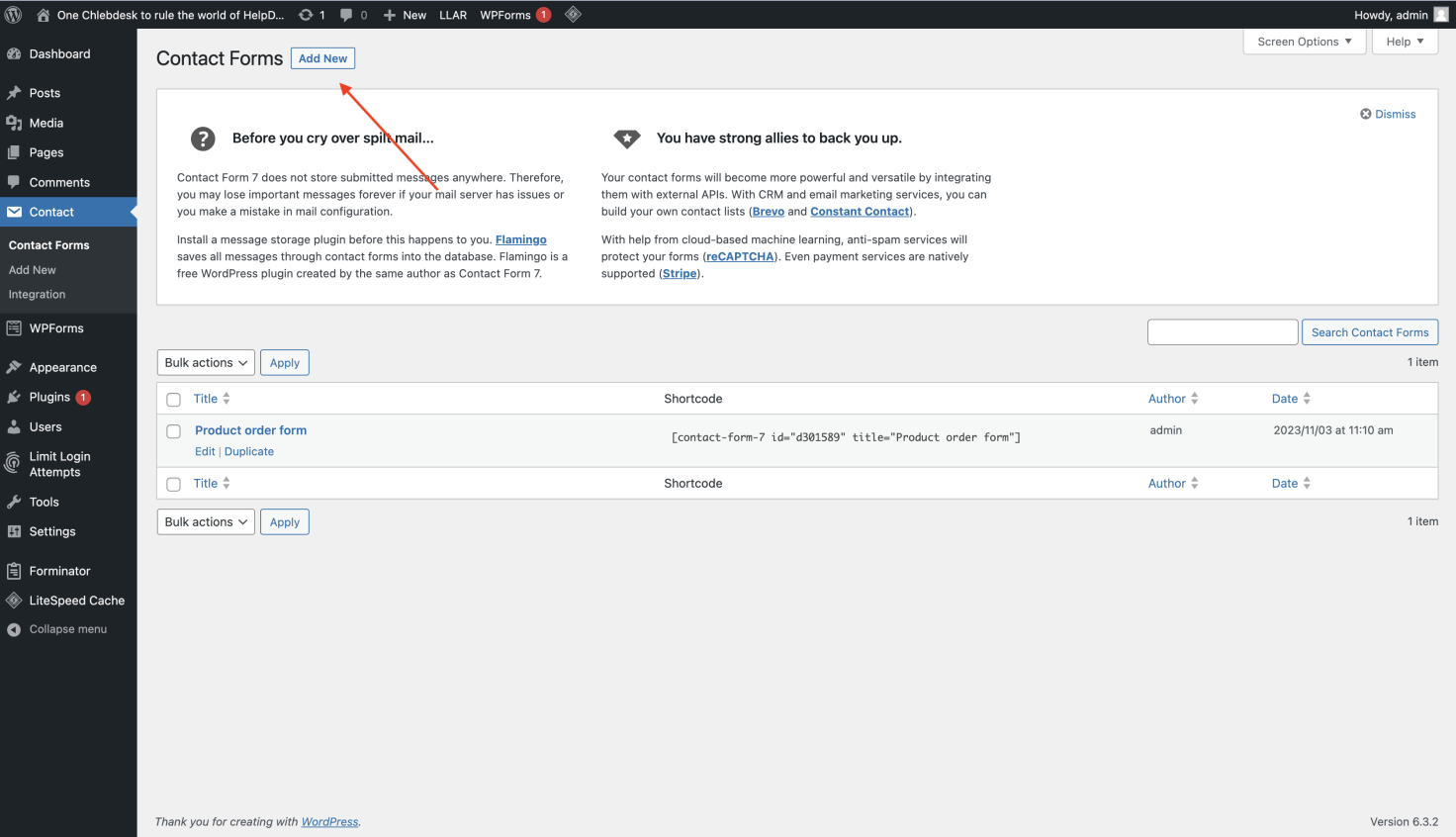
Task: Sort by Date in table header
Action: (x=1291, y=399)
